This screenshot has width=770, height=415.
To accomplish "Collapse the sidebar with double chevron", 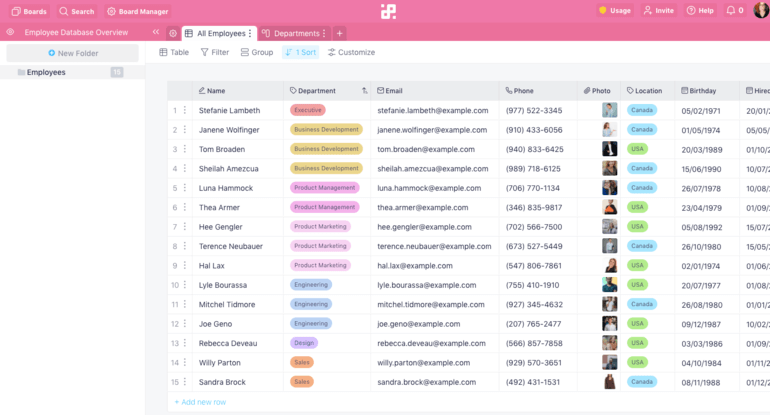I will click(x=156, y=32).
